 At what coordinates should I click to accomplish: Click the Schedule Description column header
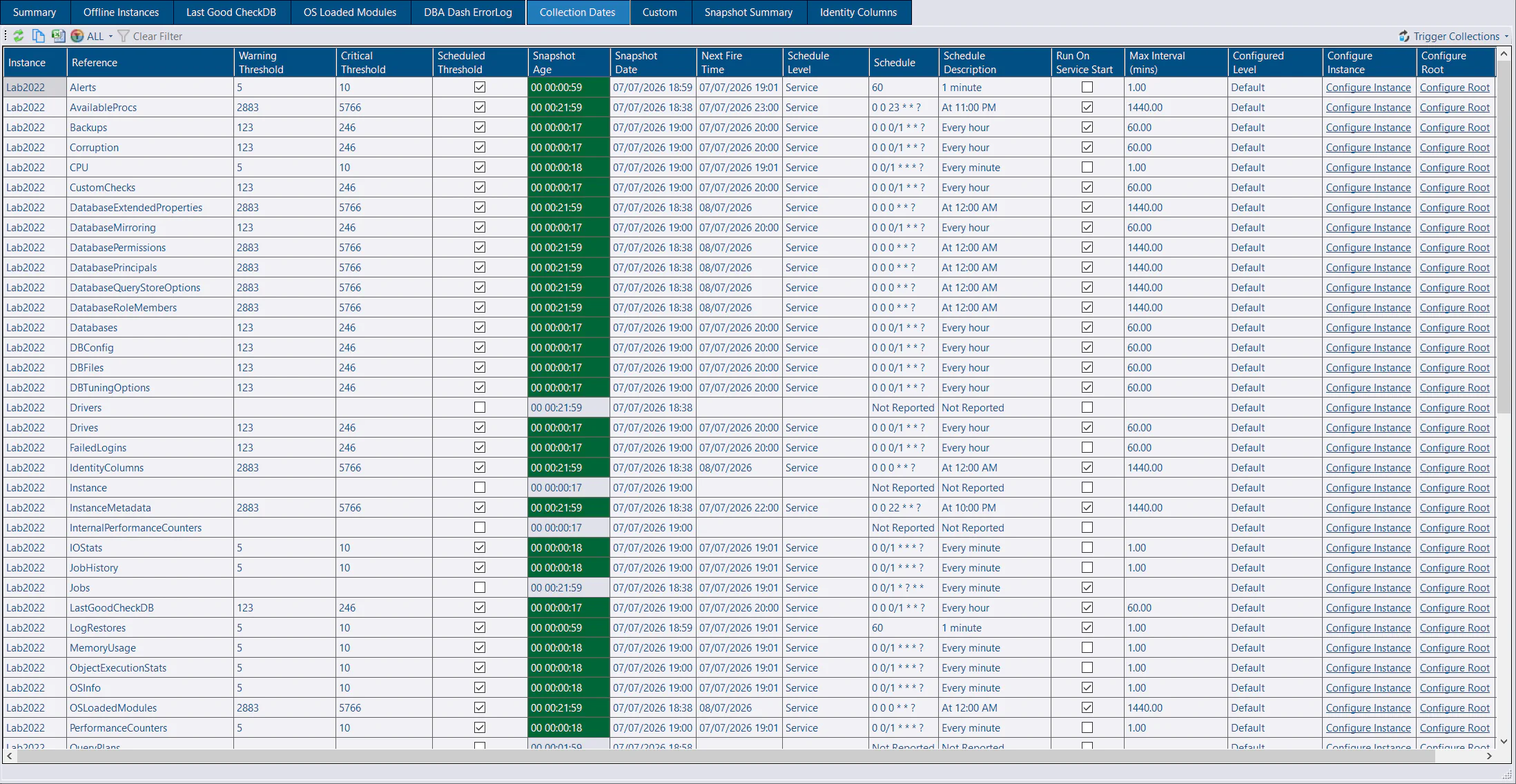click(x=995, y=62)
